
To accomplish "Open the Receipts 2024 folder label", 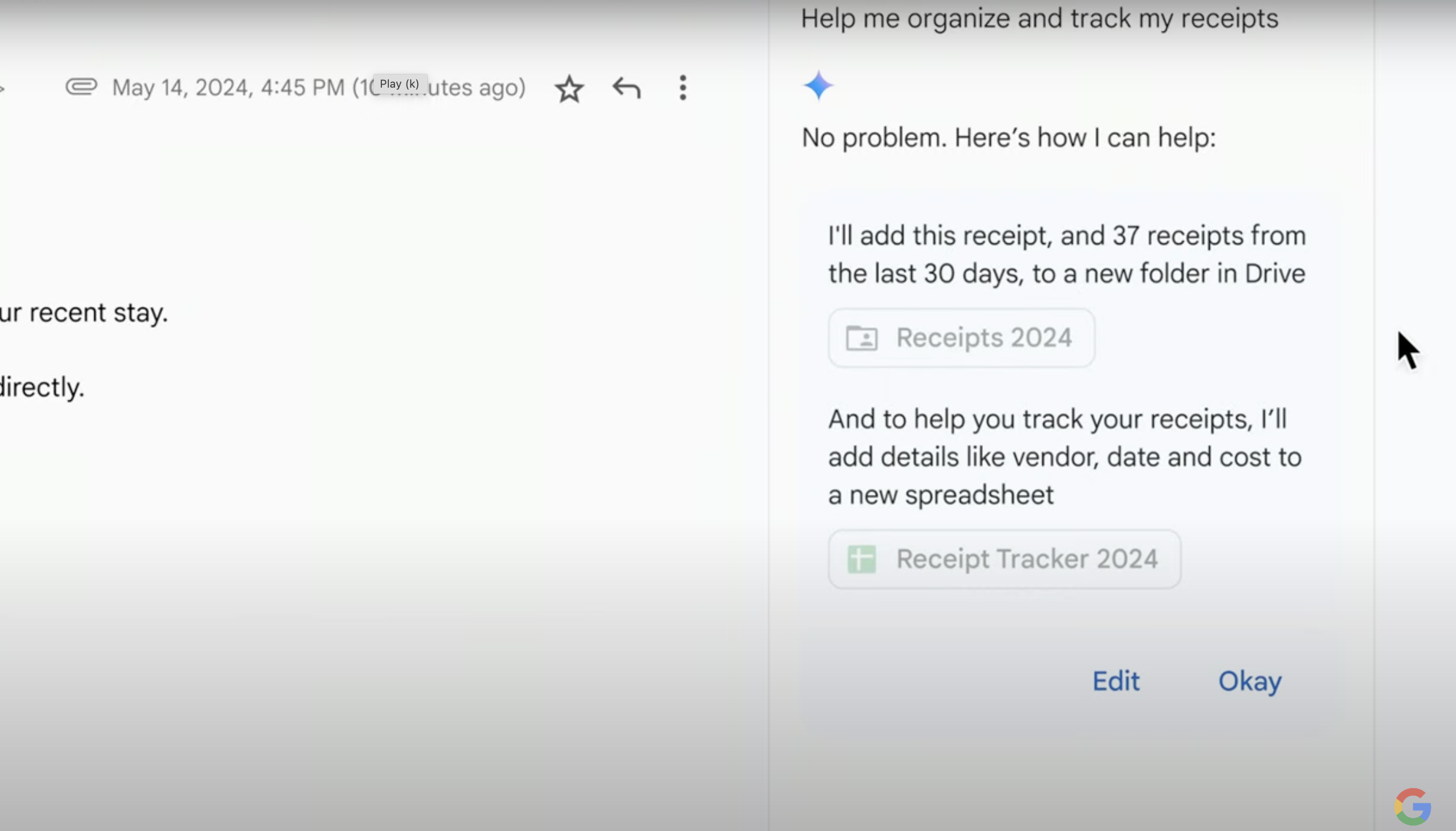I will click(x=984, y=338).
